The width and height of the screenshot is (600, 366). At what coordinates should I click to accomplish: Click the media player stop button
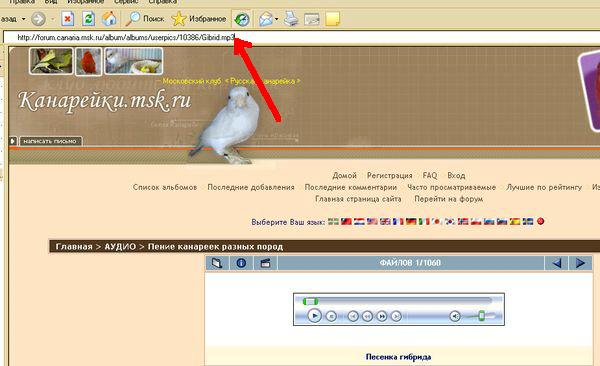pyautogui.click(x=331, y=316)
